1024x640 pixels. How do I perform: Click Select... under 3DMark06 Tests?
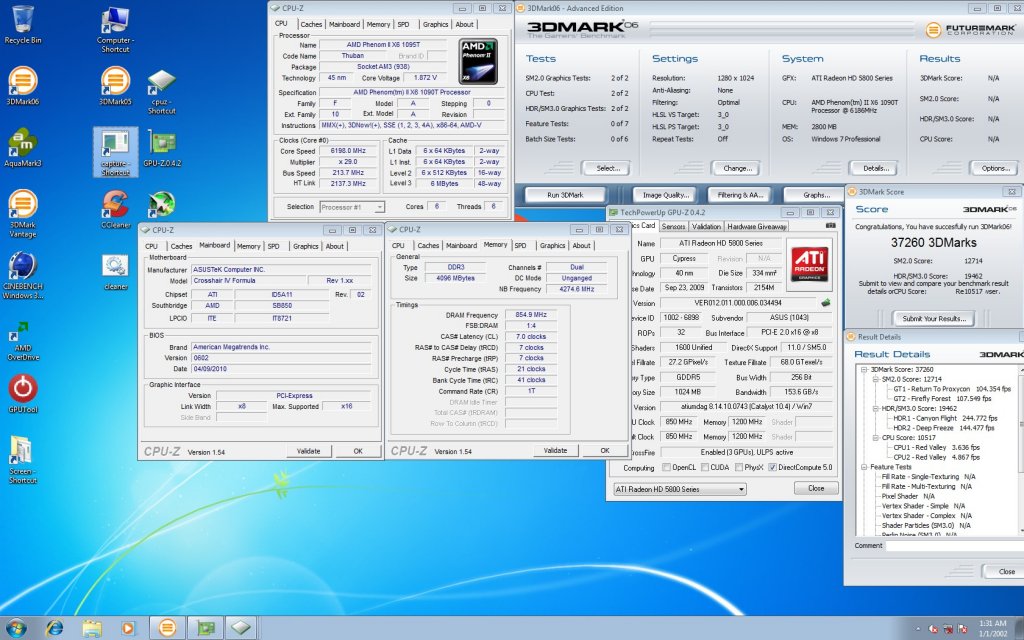click(608, 168)
